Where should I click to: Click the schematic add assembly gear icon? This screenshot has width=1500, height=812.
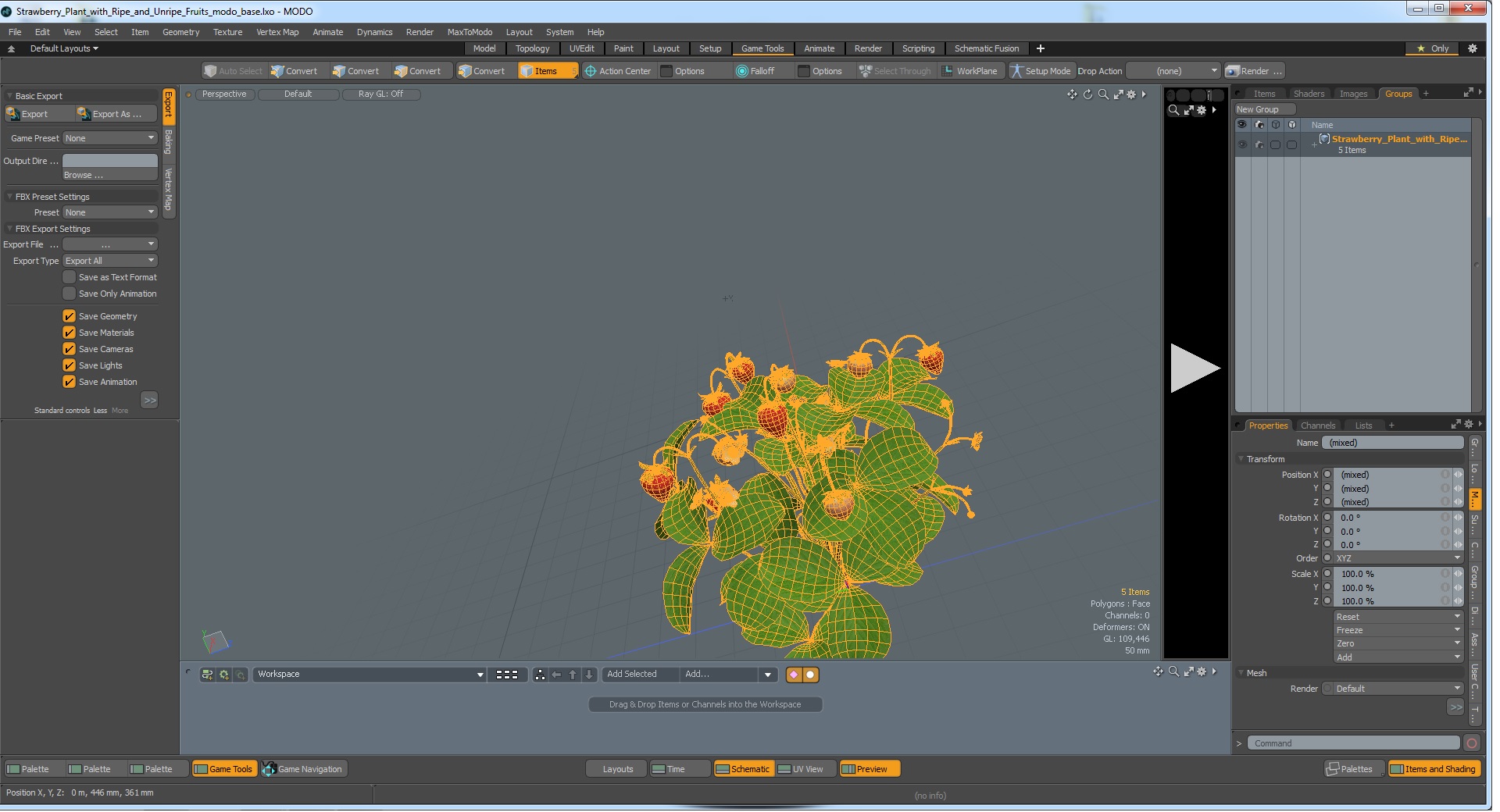[224, 675]
